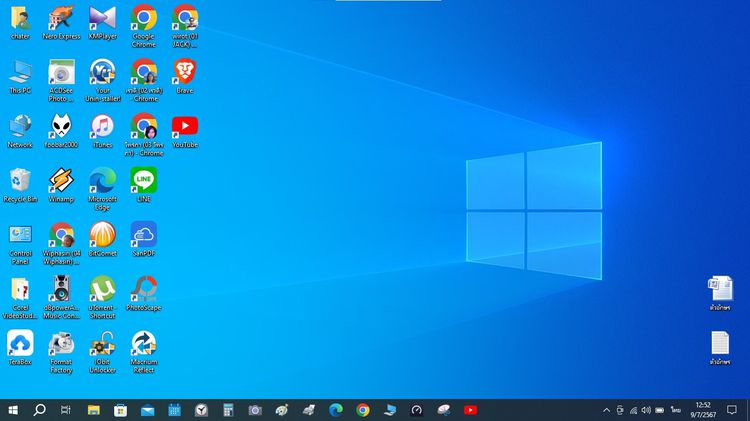Image resolution: width=750 pixels, height=421 pixels.
Task: Launch Corel VideoStudio from the desktop
Action: click(x=20, y=298)
